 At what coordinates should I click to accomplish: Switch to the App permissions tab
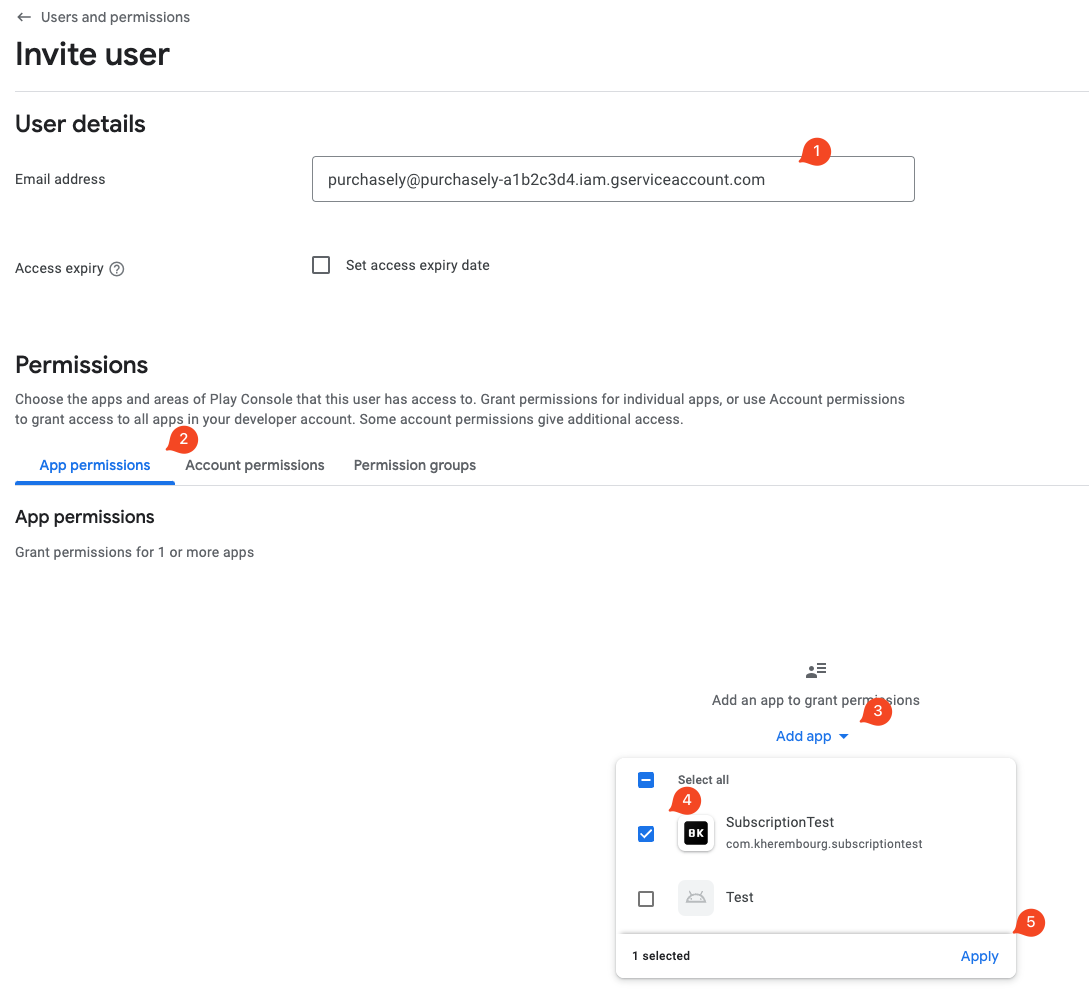(x=94, y=465)
